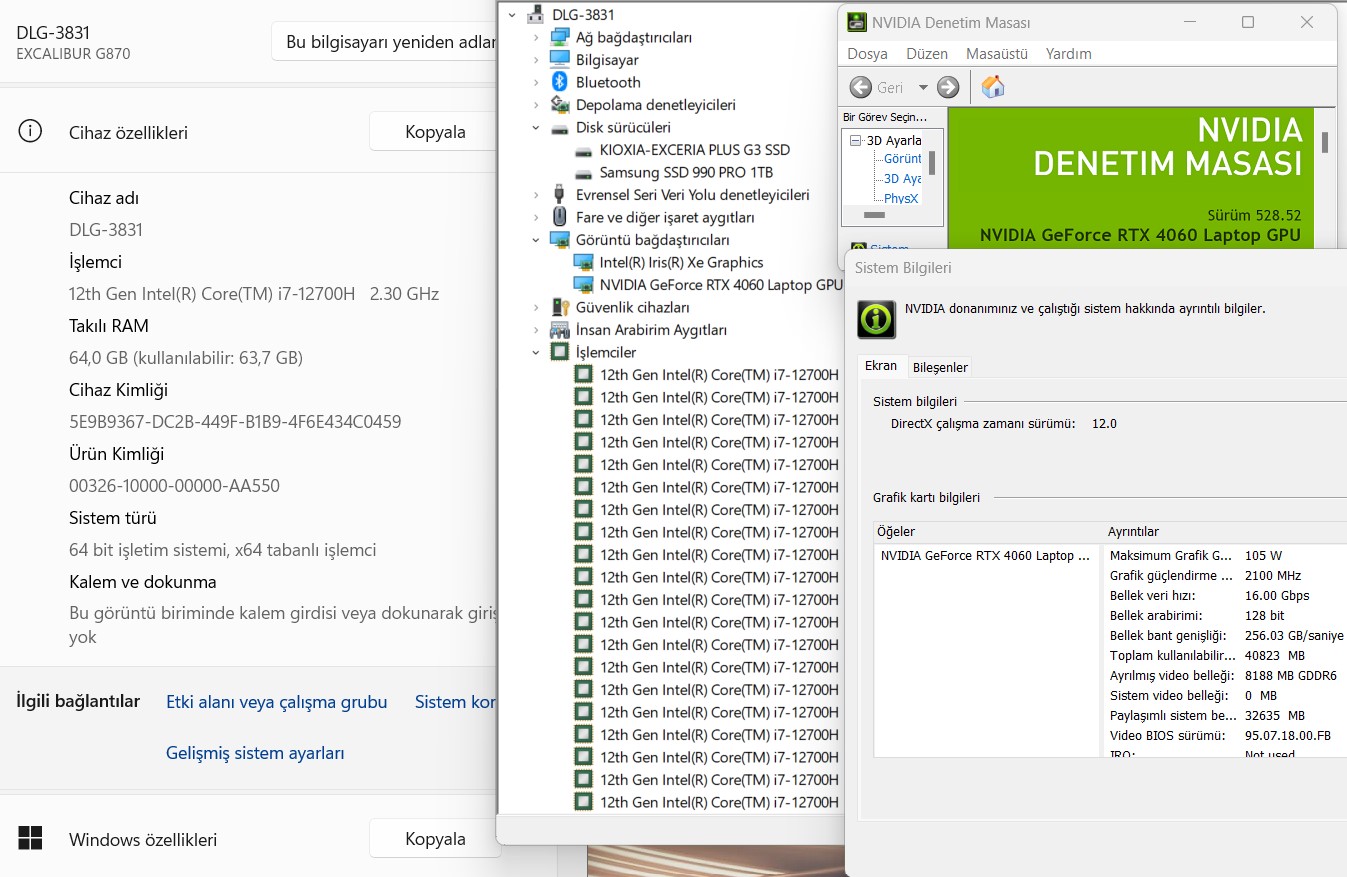
Task: Click the processor chip icon beside İşlemciler
Action: [x=560, y=352]
